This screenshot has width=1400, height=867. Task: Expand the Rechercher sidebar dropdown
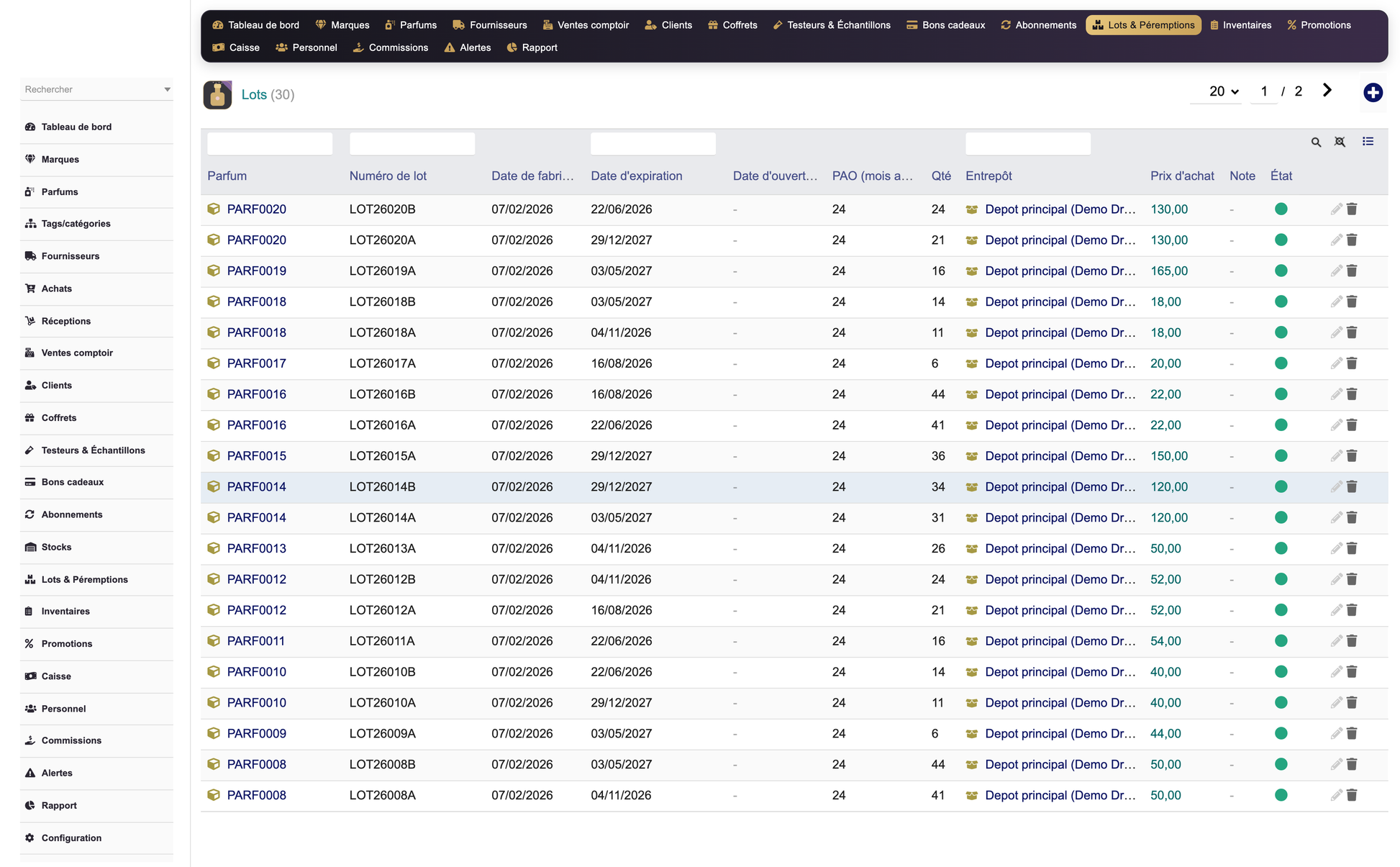(167, 90)
